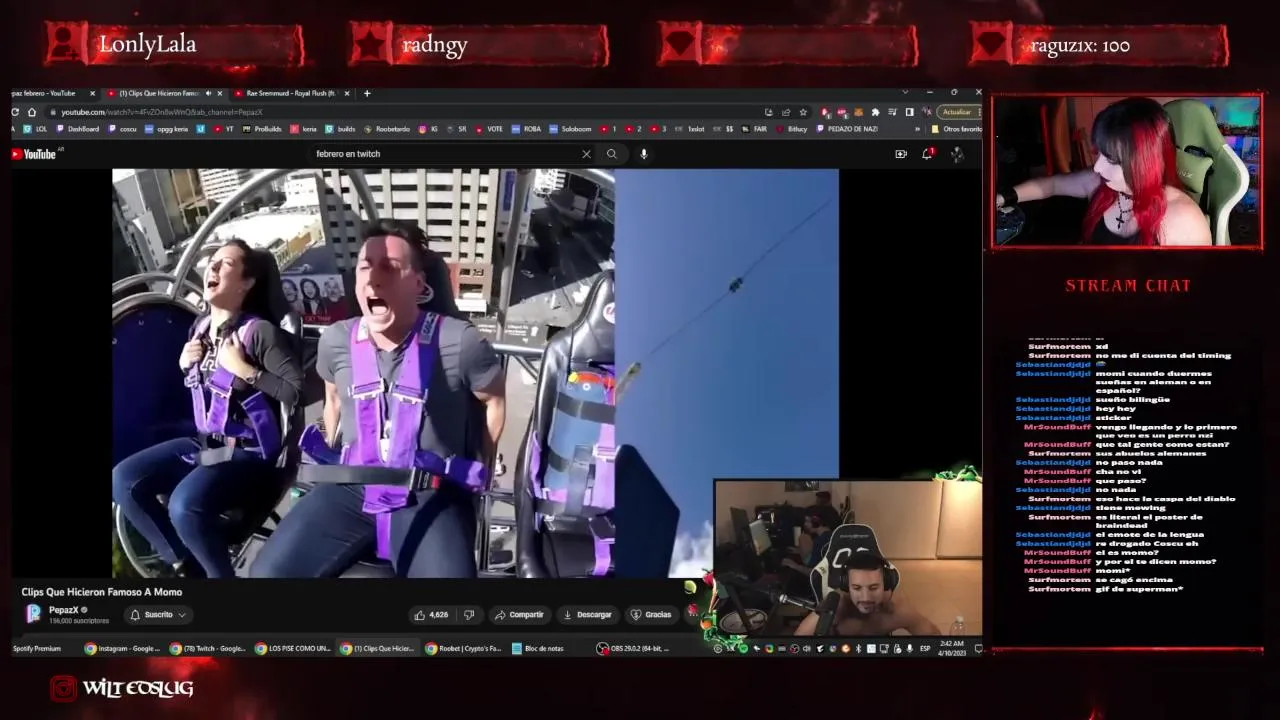1280x720 pixels.
Task: Show more bookmarks with the chevron
Action: point(917,129)
